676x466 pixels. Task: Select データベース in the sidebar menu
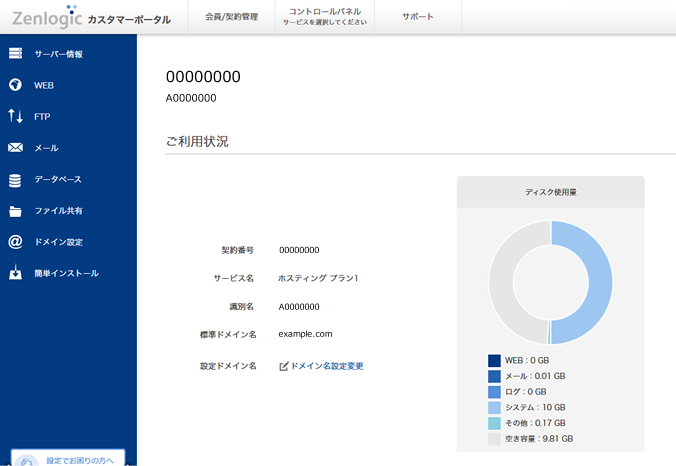coord(58,180)
